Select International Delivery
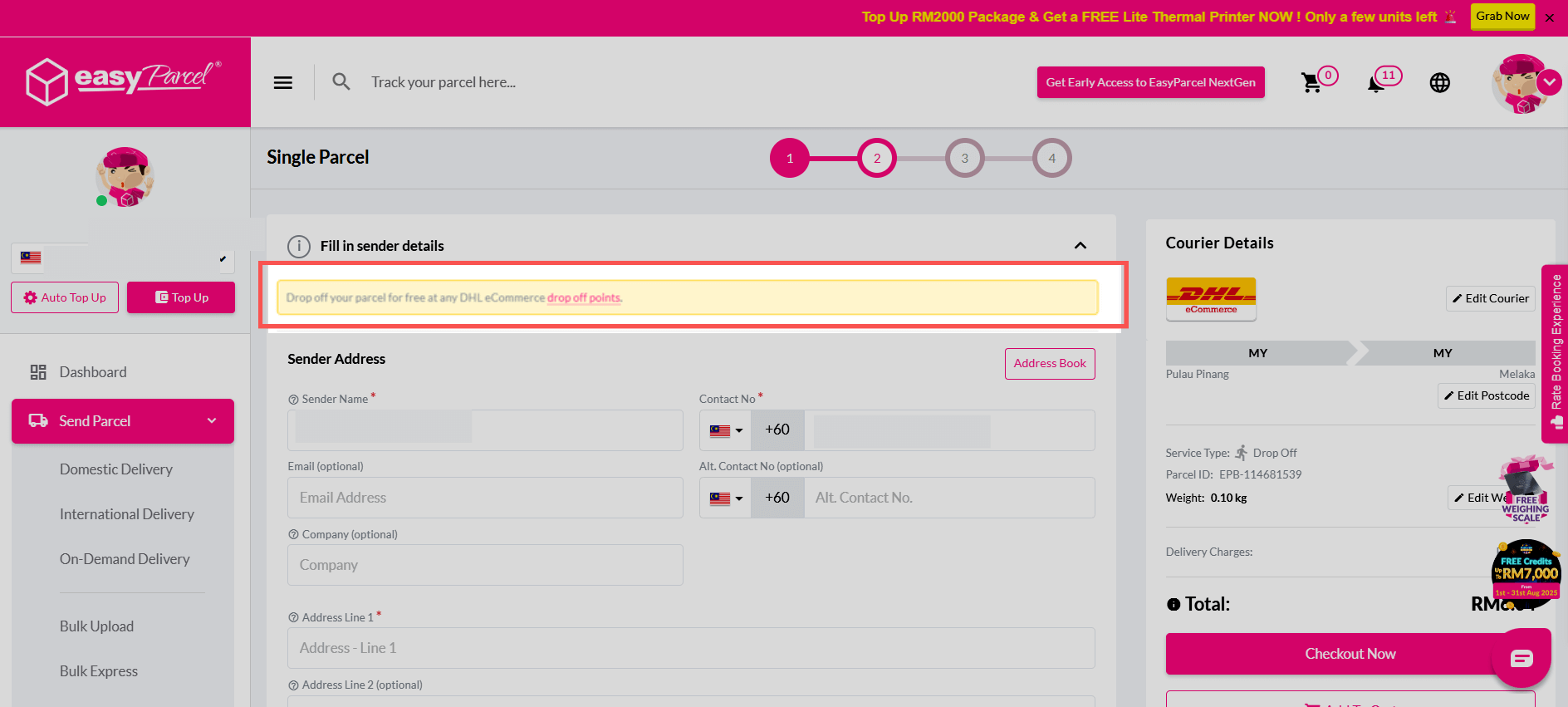The height and width of the screenshot is (707, 1568). coord(127,514)
